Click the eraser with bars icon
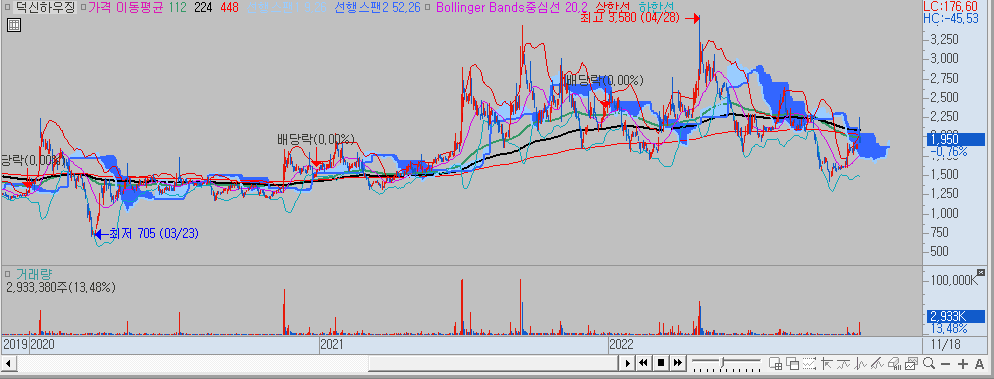 [894, 363]
